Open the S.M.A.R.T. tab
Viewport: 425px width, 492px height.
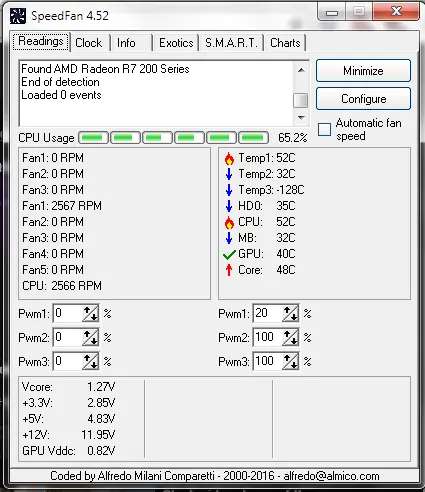[231, 43]
